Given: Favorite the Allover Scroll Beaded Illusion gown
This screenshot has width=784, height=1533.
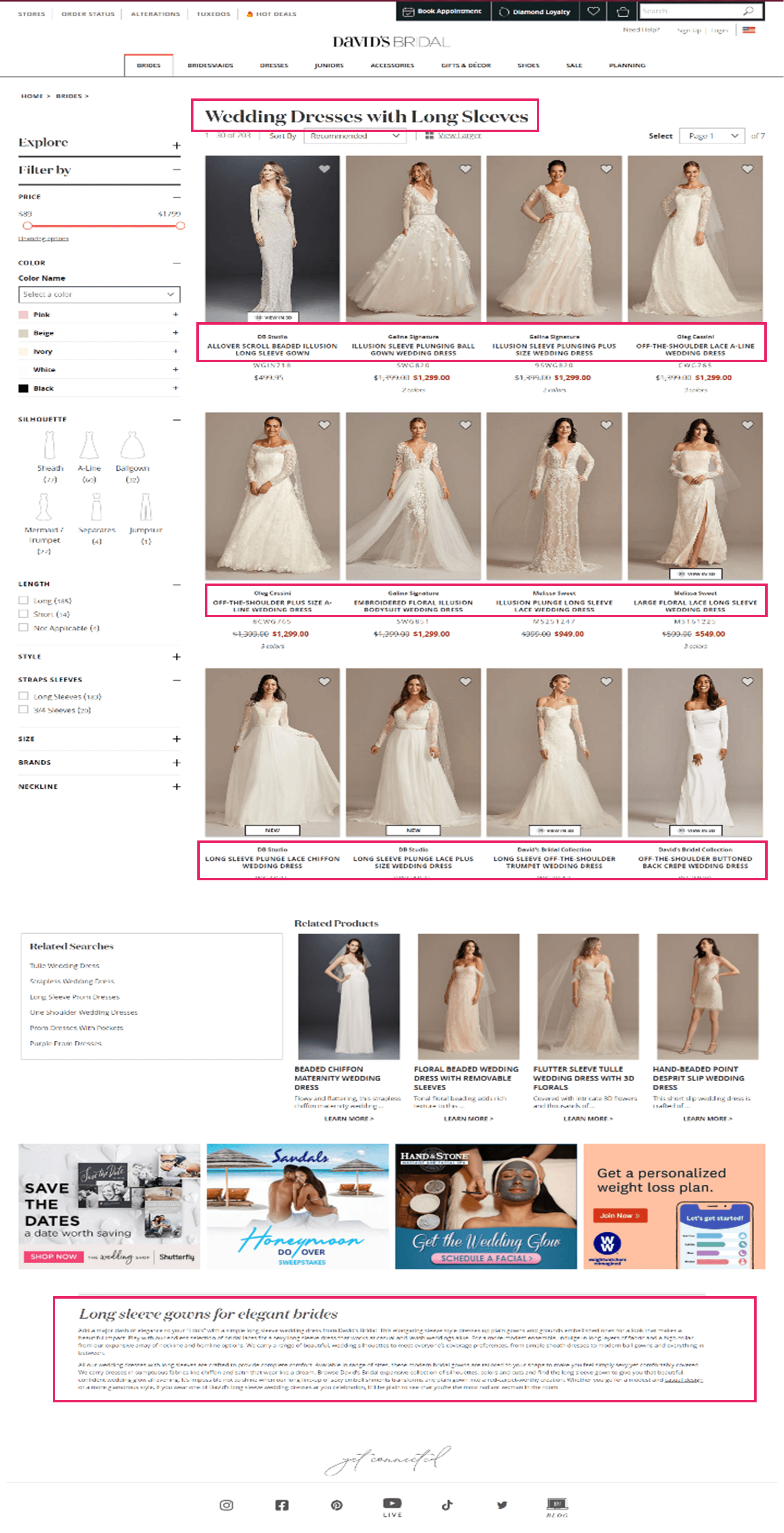Looking at the screenshot, I should [324, 169].
